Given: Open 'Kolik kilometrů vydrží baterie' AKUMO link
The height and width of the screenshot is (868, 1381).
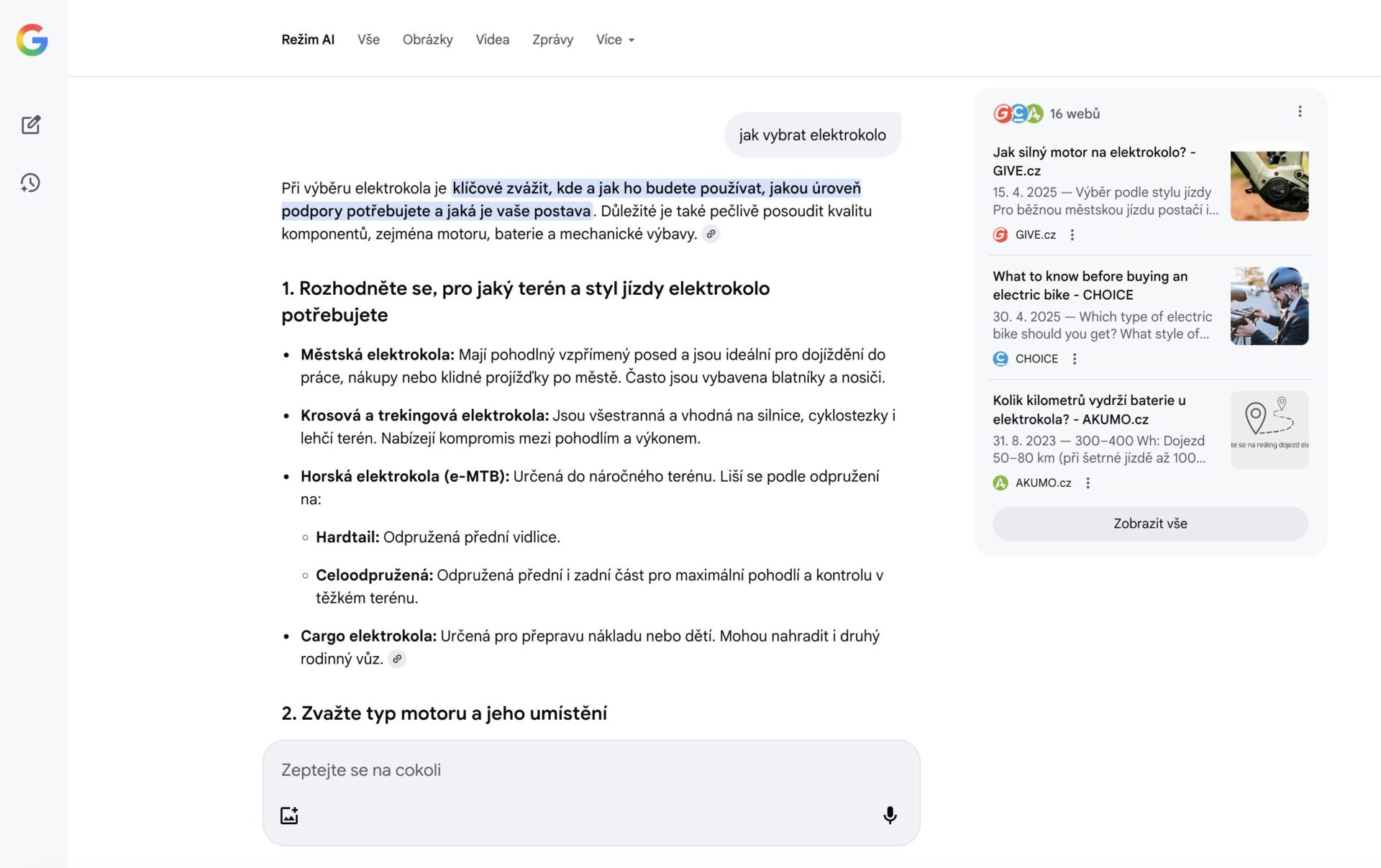Looking at the screenshot, I should click(x=1089, y=409).
